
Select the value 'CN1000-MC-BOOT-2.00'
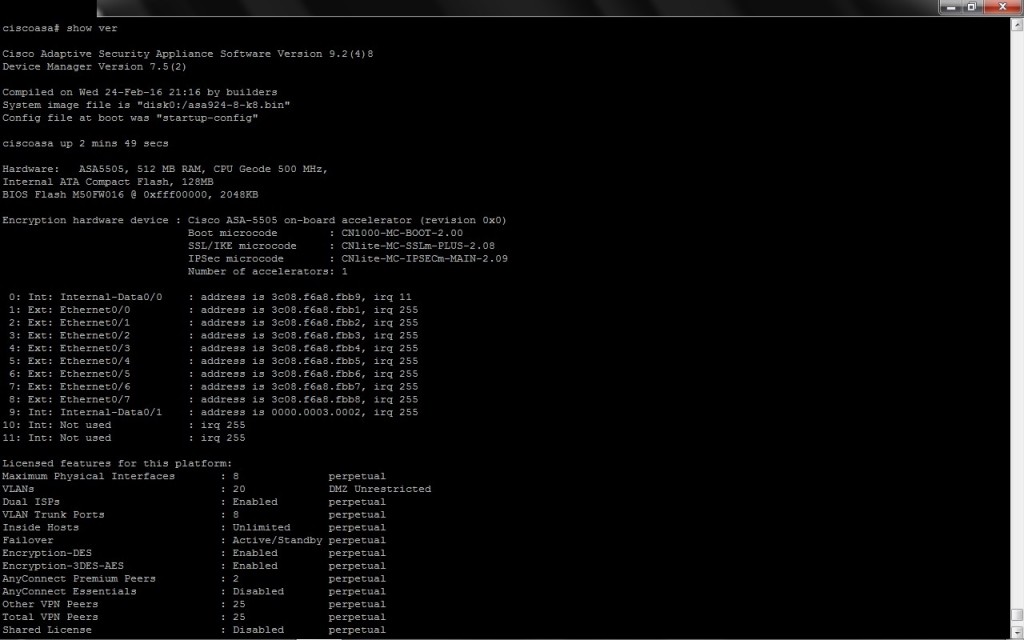tap(402, 233)
